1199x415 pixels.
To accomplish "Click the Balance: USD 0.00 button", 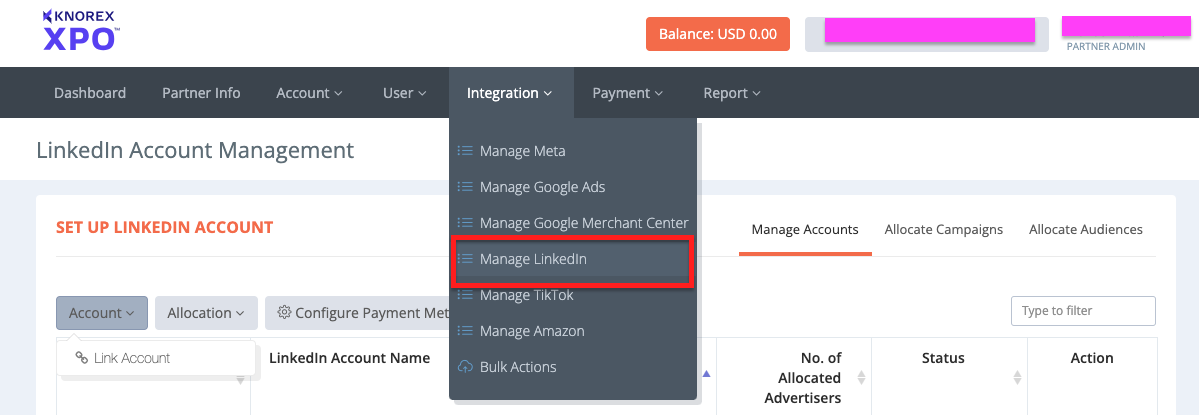I will (717, 34).
